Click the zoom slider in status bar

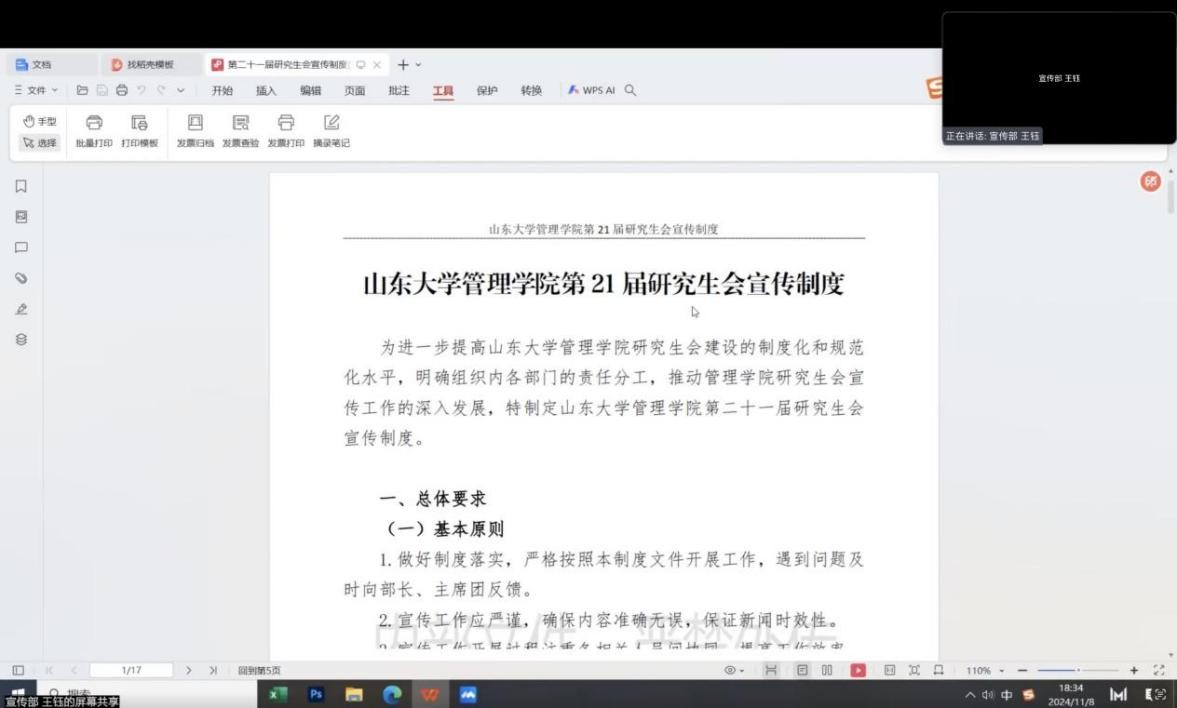click(1078, 670)
